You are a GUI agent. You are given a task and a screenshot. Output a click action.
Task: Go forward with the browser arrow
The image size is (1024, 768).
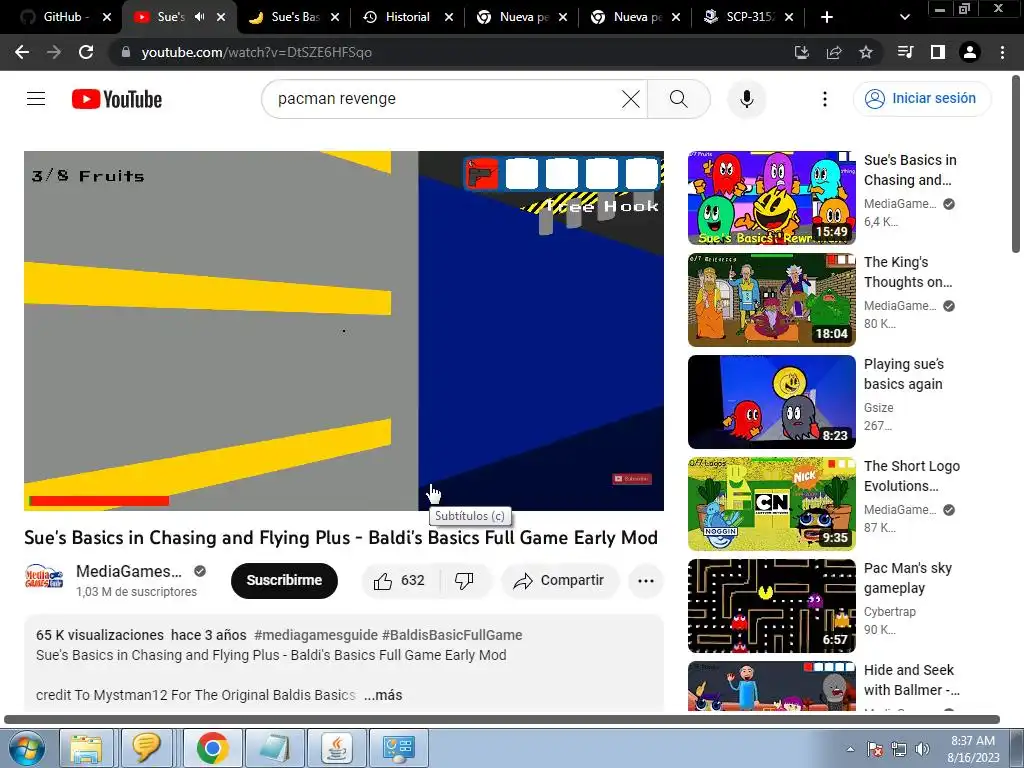[x=54, y=52]
